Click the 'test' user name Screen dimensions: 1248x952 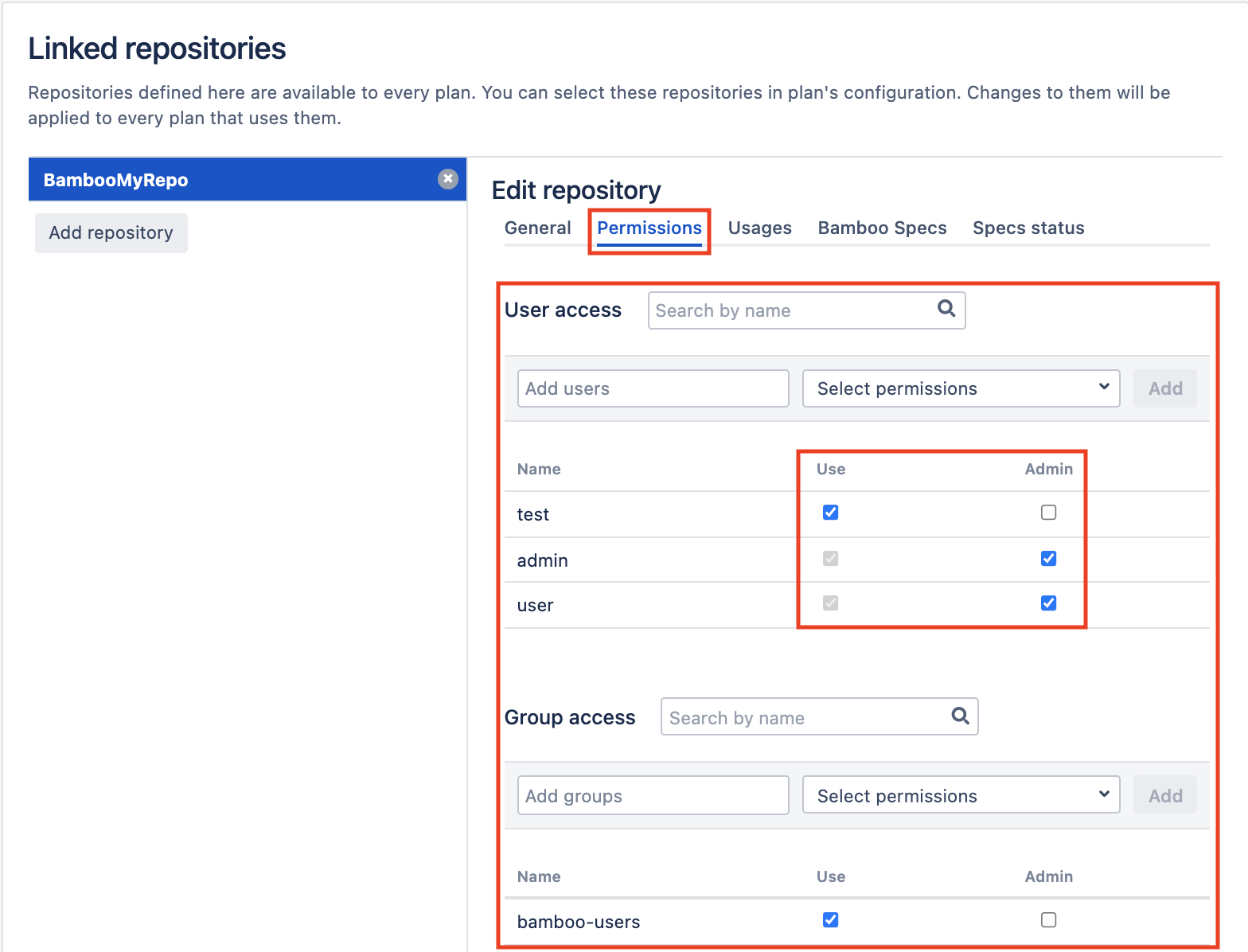[532, 514]
